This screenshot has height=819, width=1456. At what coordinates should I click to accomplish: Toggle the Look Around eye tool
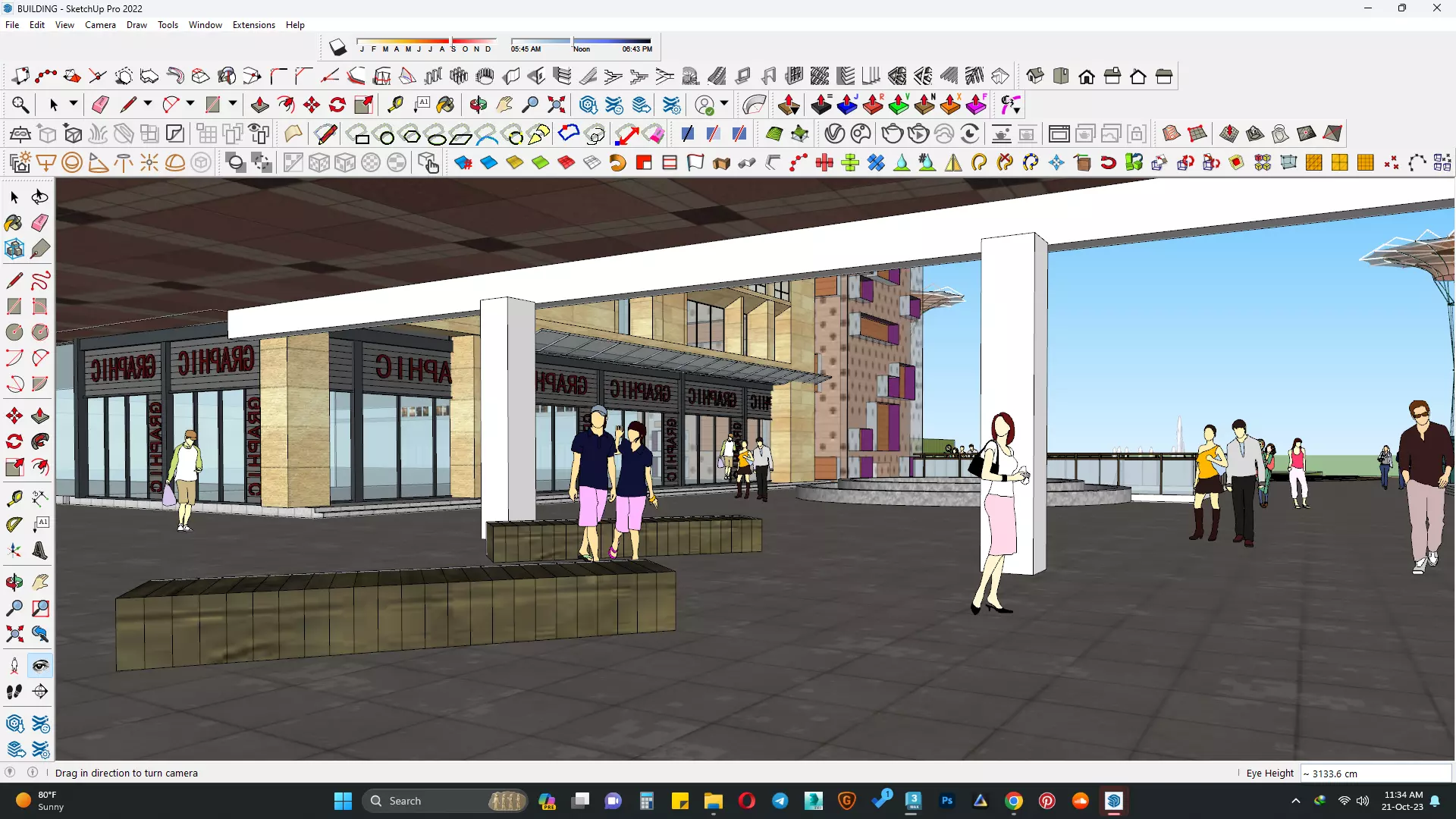click(40, 666)
